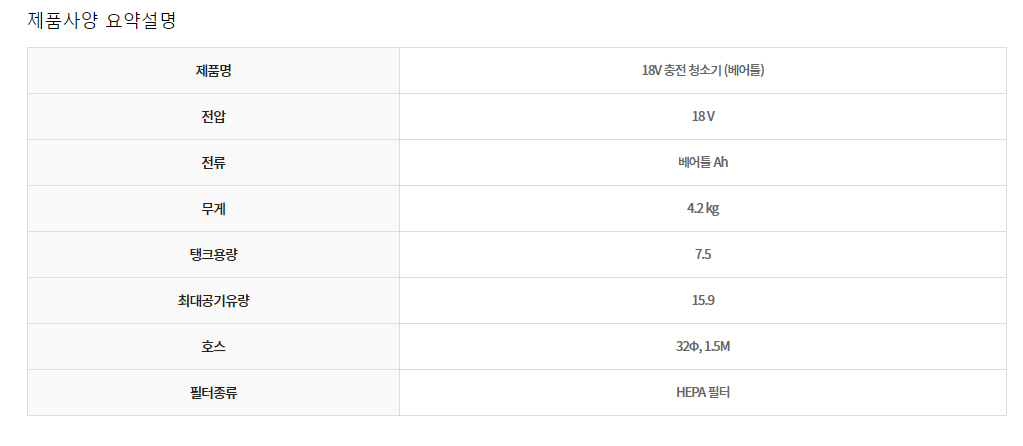Click the HEPA 필터 filter type value
The width and height of the screenshot is (1023, 446).
[x=703, y=393]
